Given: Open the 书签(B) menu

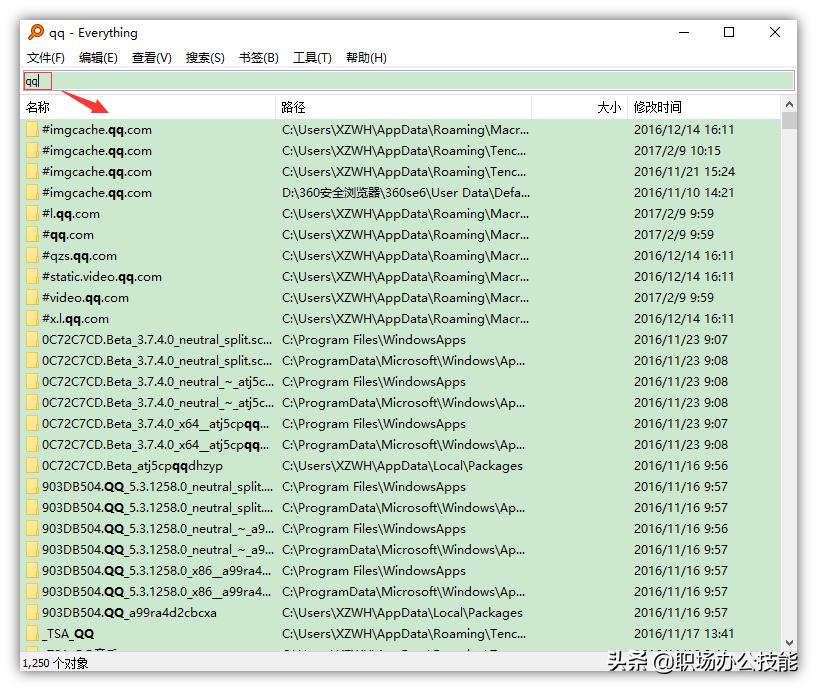Looking at the screenshot, I should 258,57.
